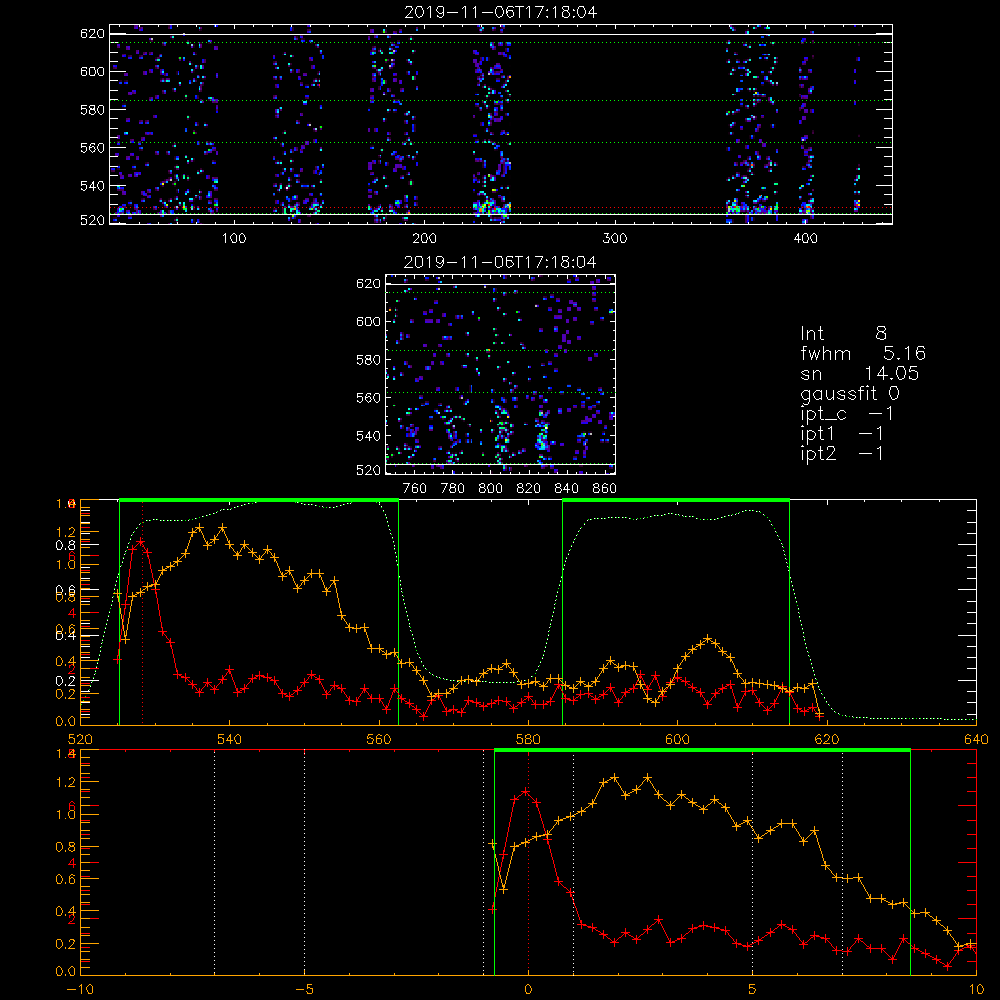
Task: Click x-axis label '10' of the bottom plot
Action: pos(976,989)
